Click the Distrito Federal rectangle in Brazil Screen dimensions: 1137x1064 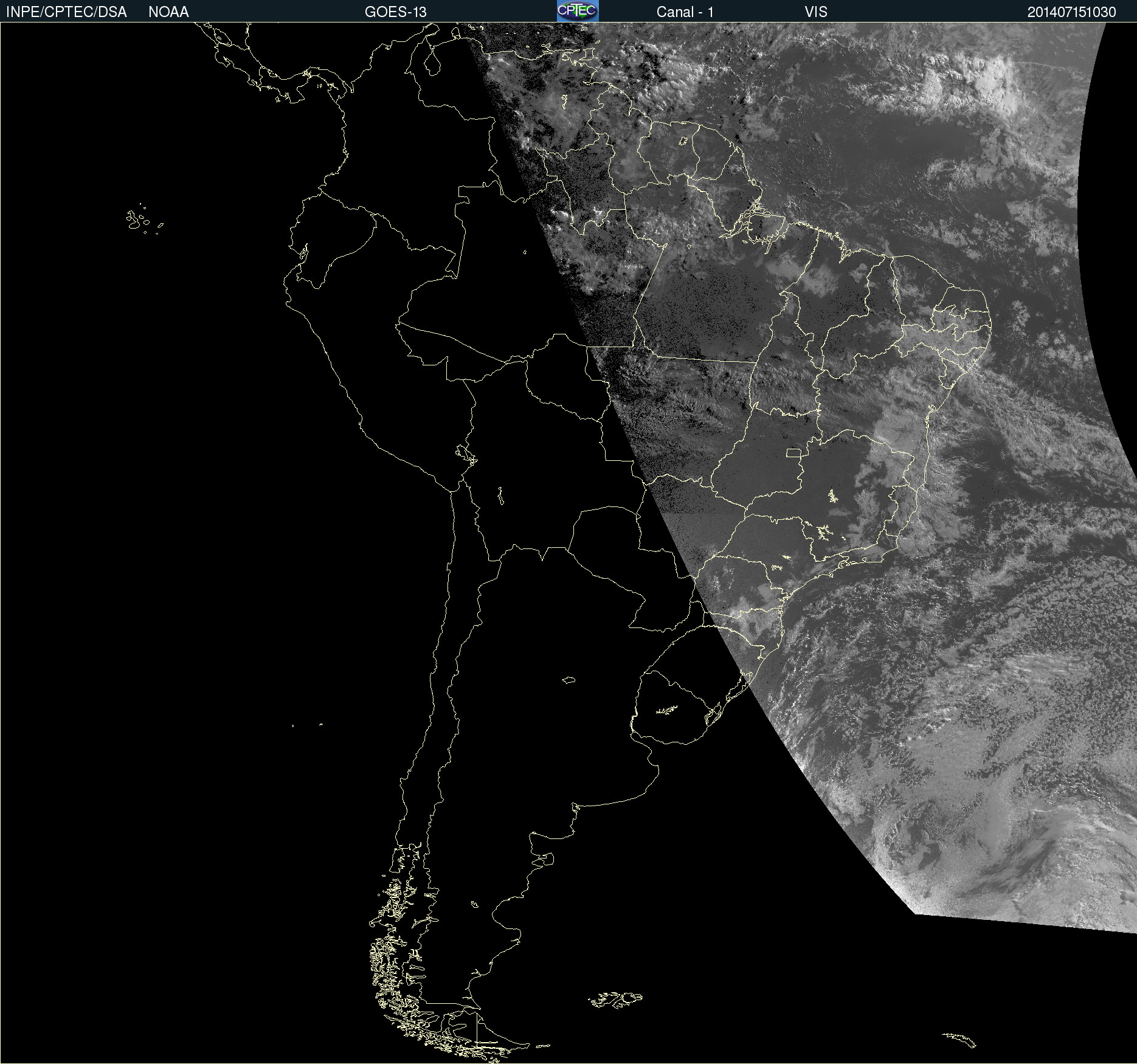(x=793, y=452)
